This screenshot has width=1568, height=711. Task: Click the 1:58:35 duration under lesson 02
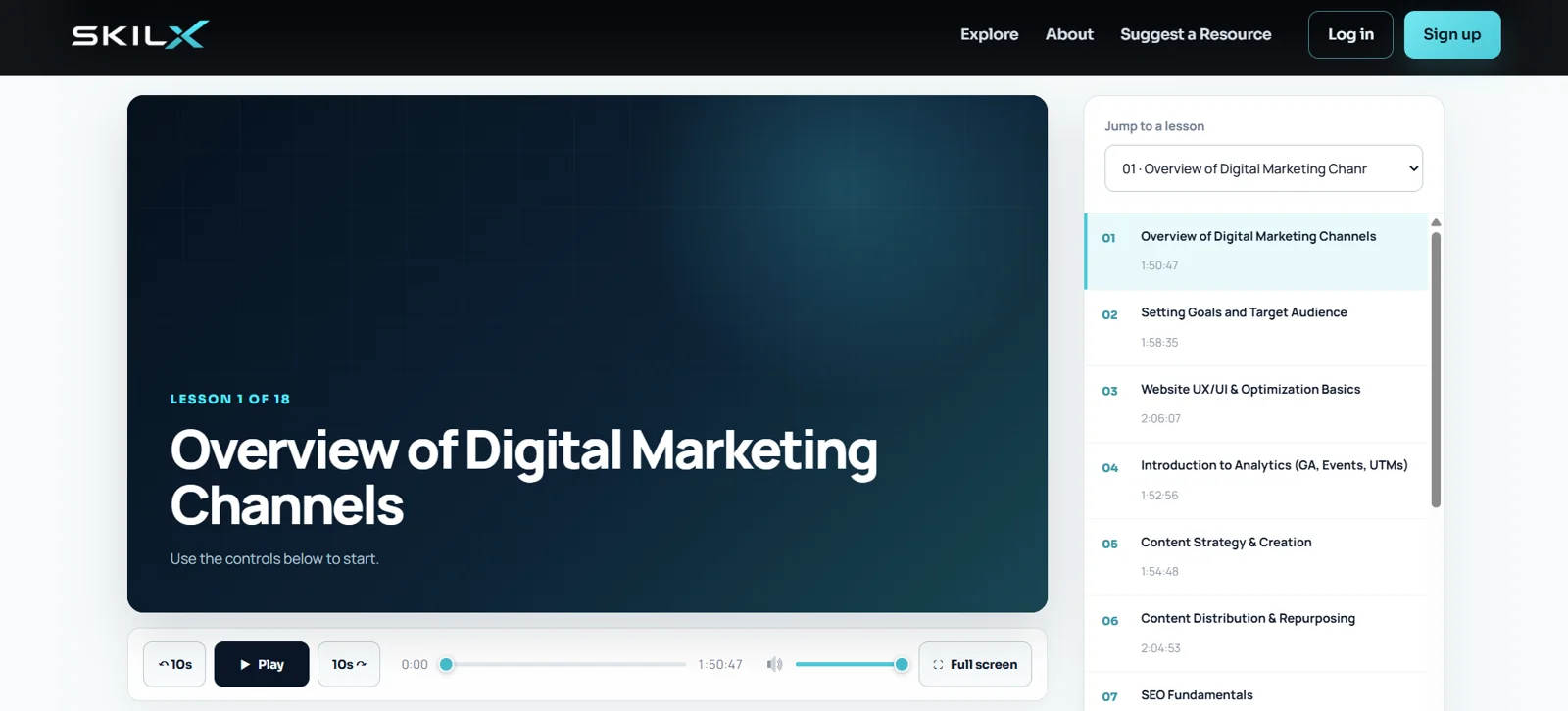point(1159,342)
